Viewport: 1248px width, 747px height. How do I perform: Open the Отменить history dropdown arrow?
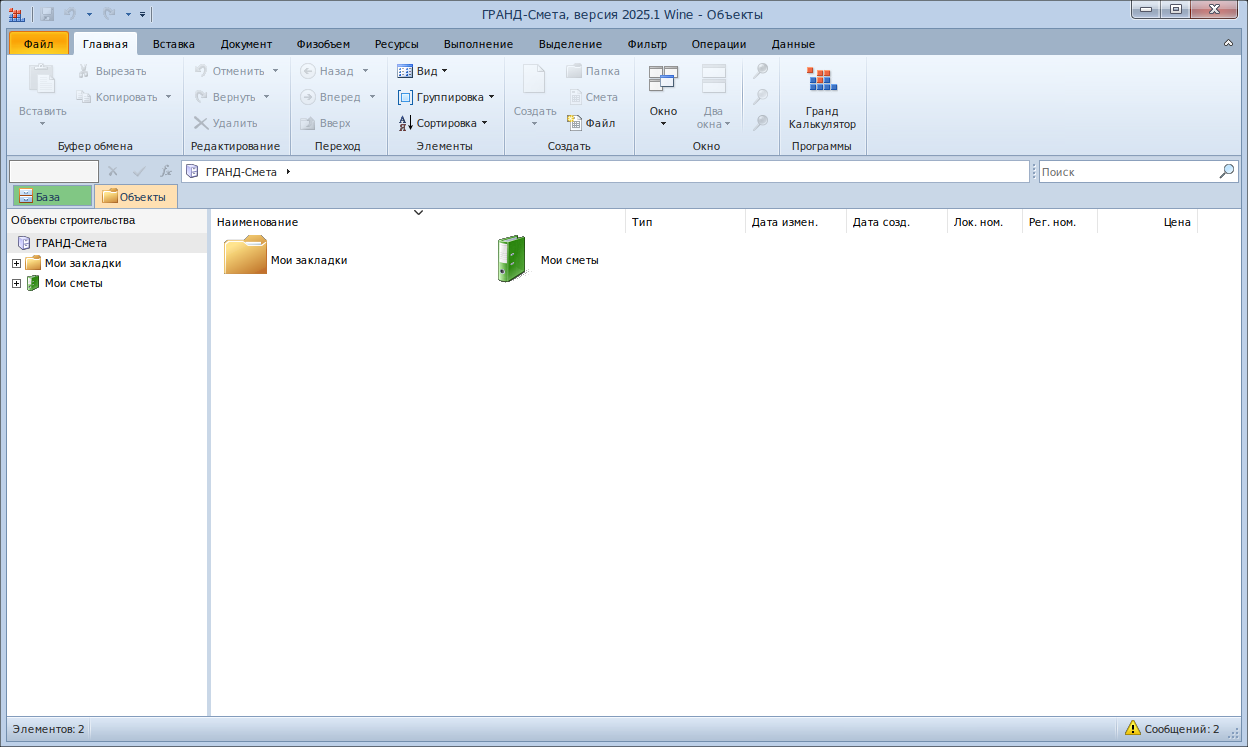[275, 71]
